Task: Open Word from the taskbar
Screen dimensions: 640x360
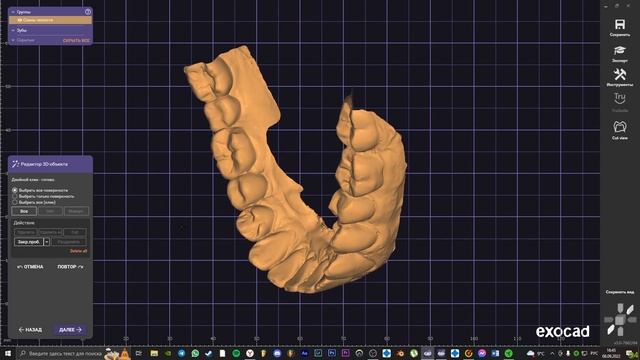Action: point(496,353)
